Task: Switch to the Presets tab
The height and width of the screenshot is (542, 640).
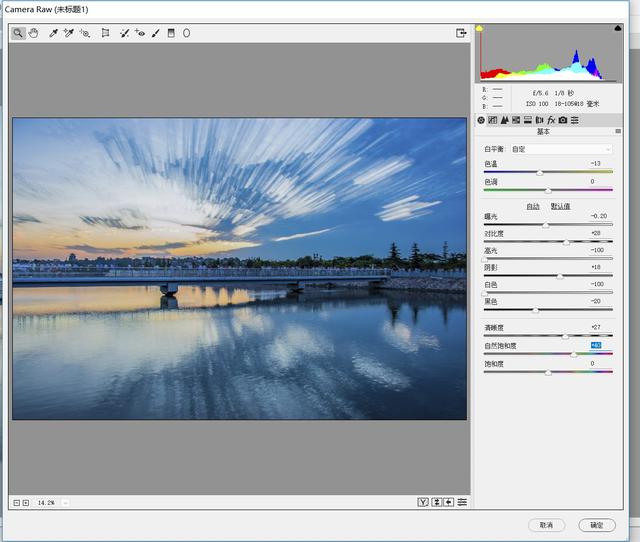Action: click(x=575, y=120)
